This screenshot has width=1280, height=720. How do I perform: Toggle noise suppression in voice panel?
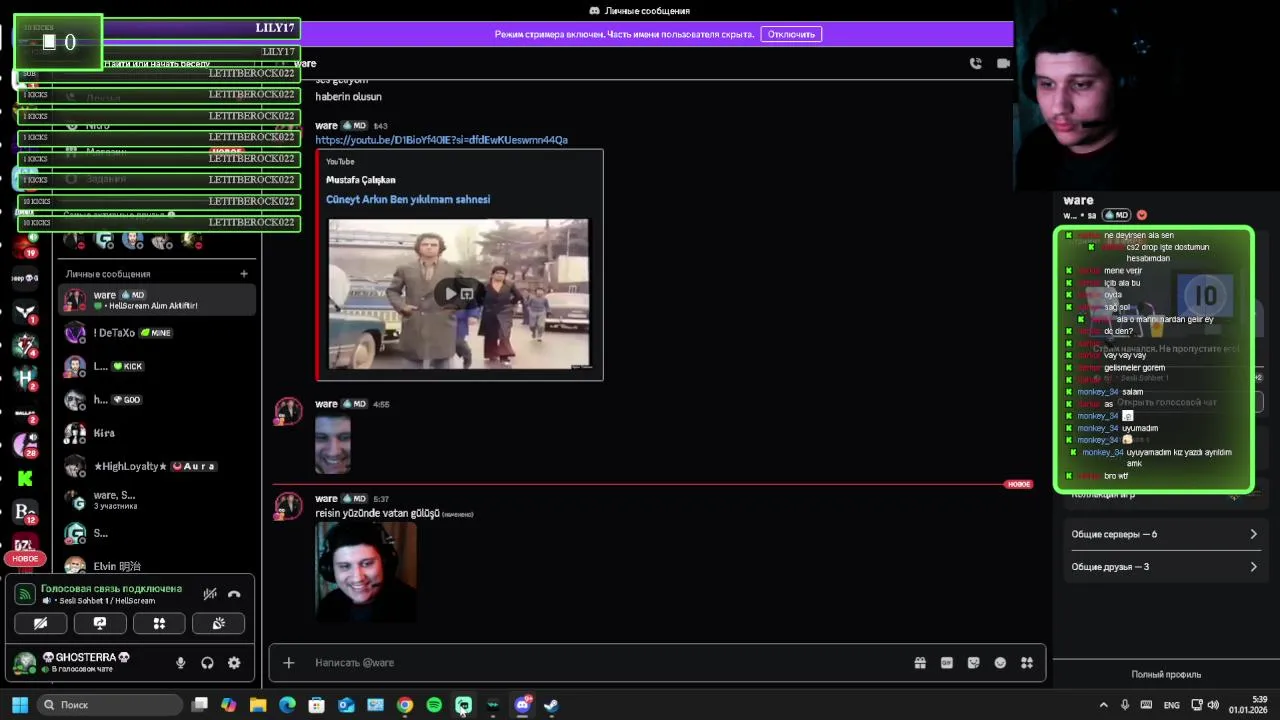(x=210, y=594)
